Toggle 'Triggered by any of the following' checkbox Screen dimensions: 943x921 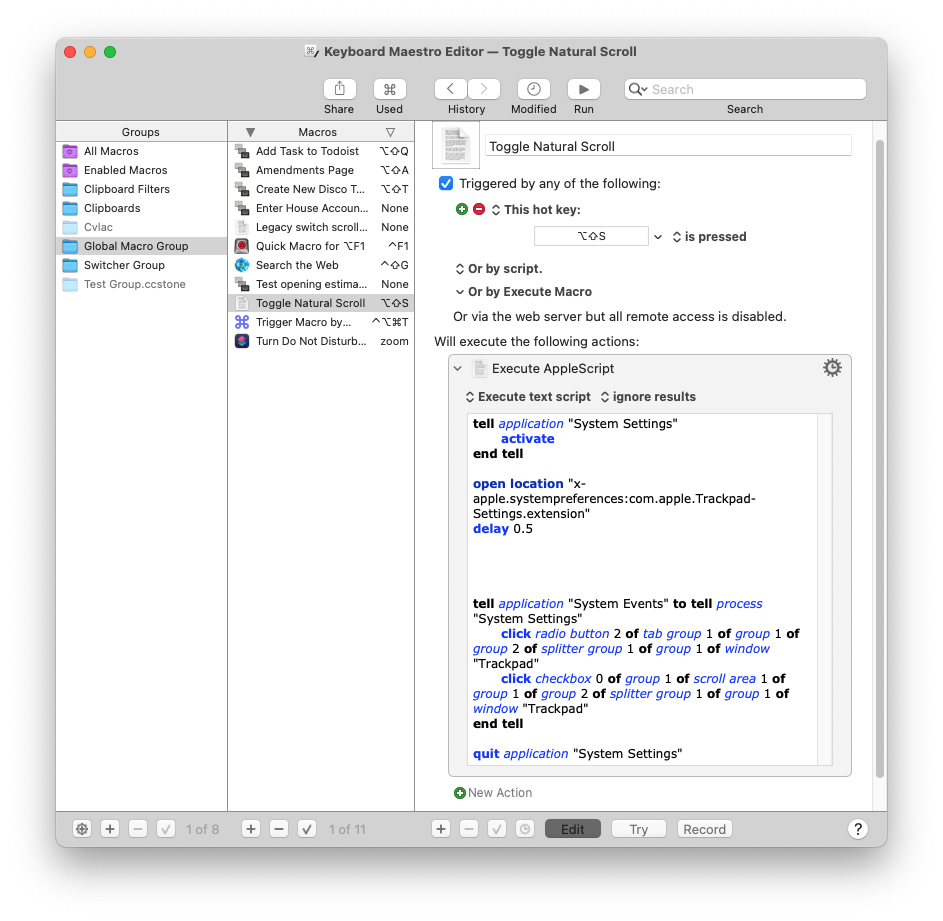coord(446,183)
